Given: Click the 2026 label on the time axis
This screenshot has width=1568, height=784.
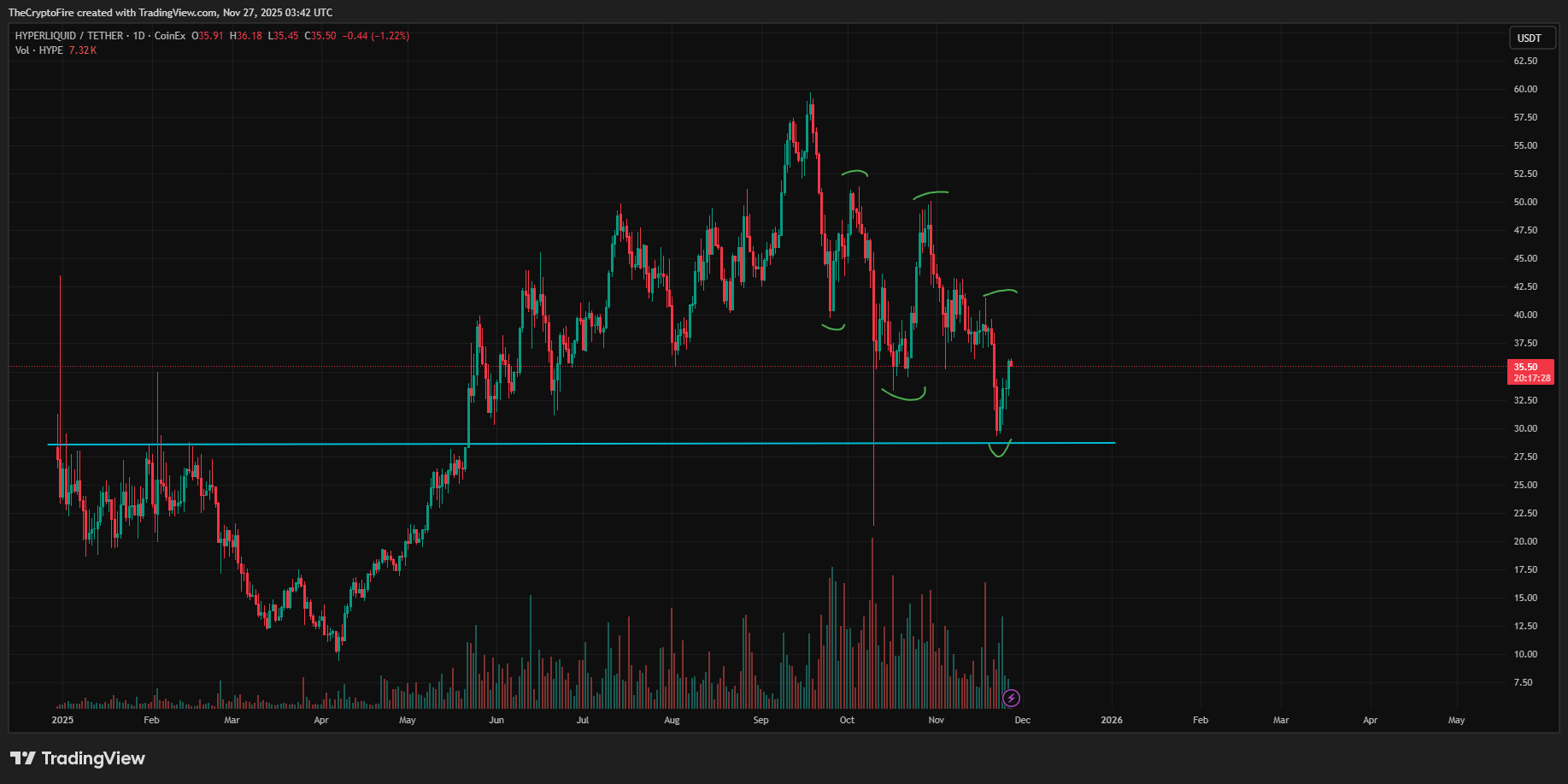Looking at the screenshot, I should 1111,720.
